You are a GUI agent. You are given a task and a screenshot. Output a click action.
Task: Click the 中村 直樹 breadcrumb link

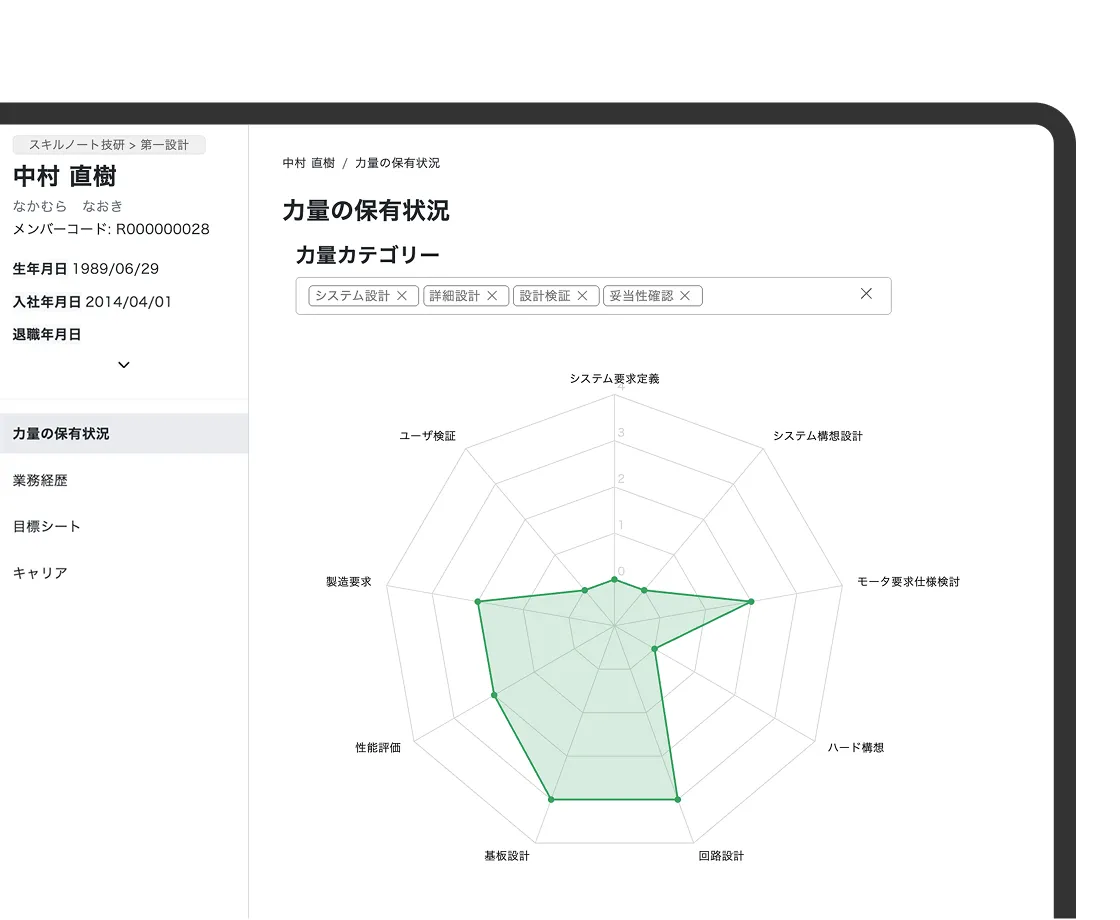coord(308,163)
